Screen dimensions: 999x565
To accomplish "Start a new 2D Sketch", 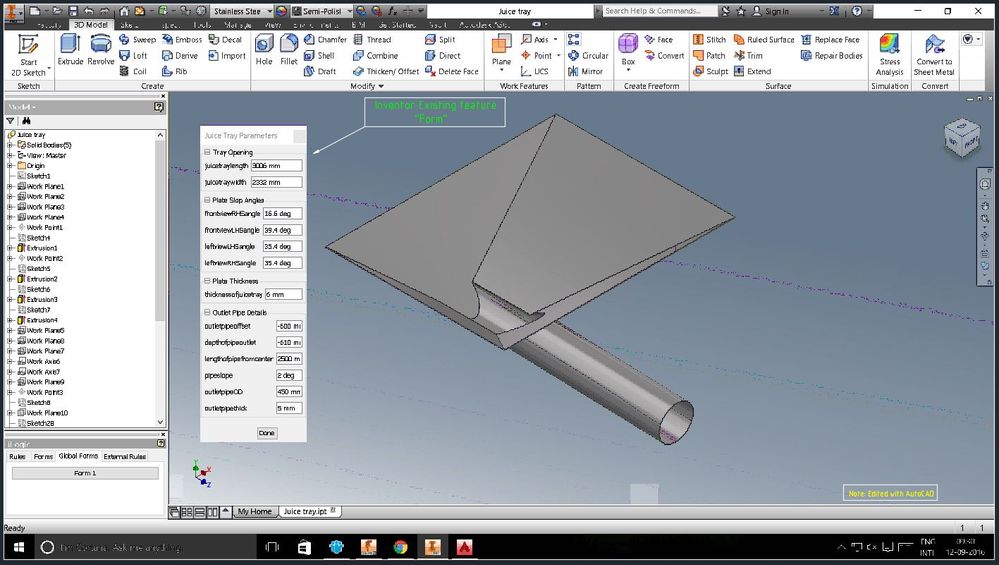I will pyautogui.click(x=28, y=55).
